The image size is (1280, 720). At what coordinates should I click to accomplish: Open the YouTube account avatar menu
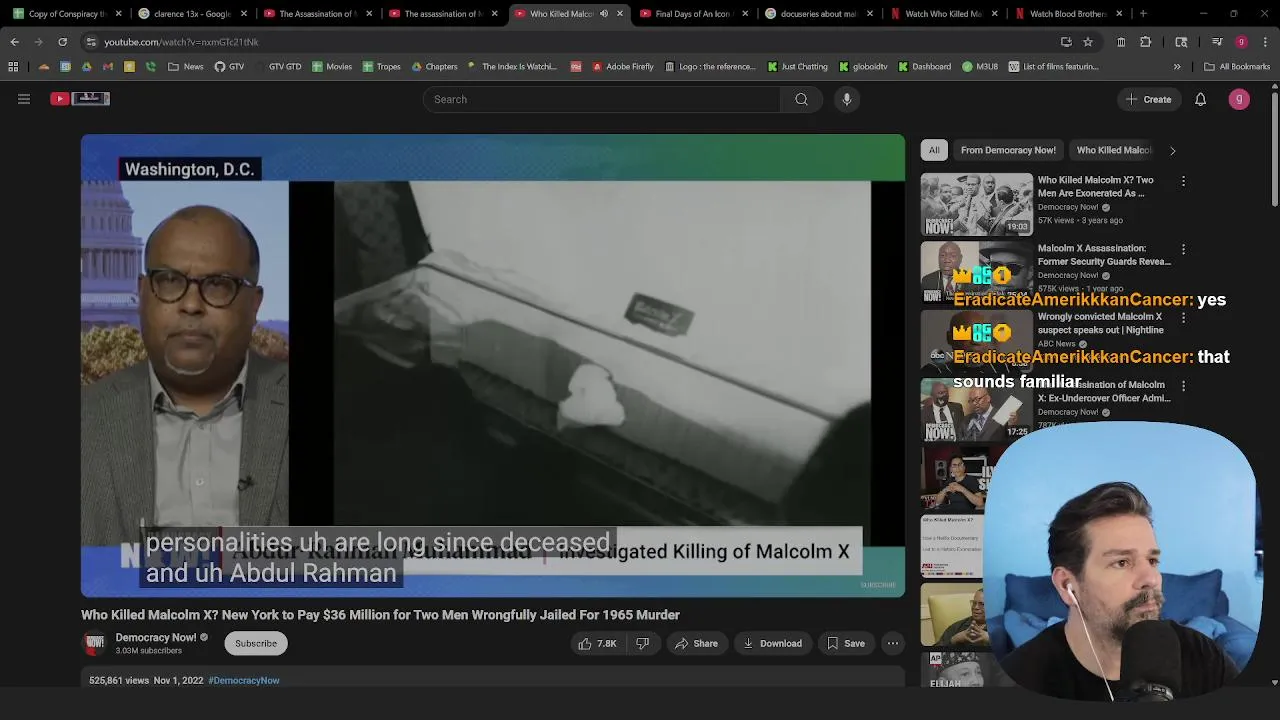(1239, 99)
